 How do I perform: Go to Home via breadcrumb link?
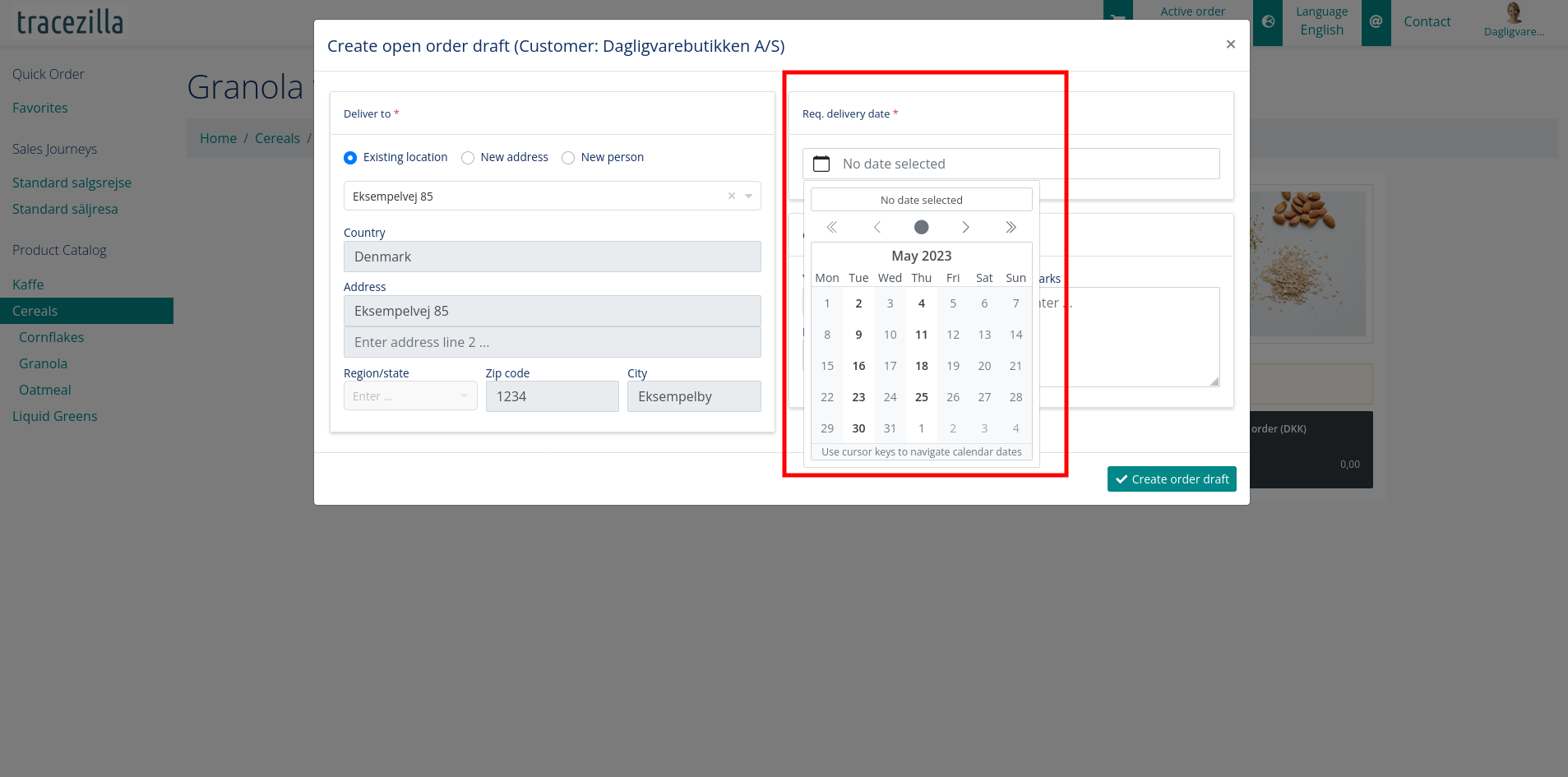[x=218, y=137]
